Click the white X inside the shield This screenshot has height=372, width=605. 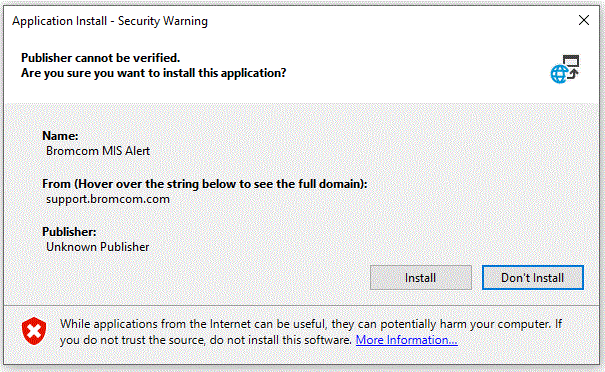tap(34, 331)
